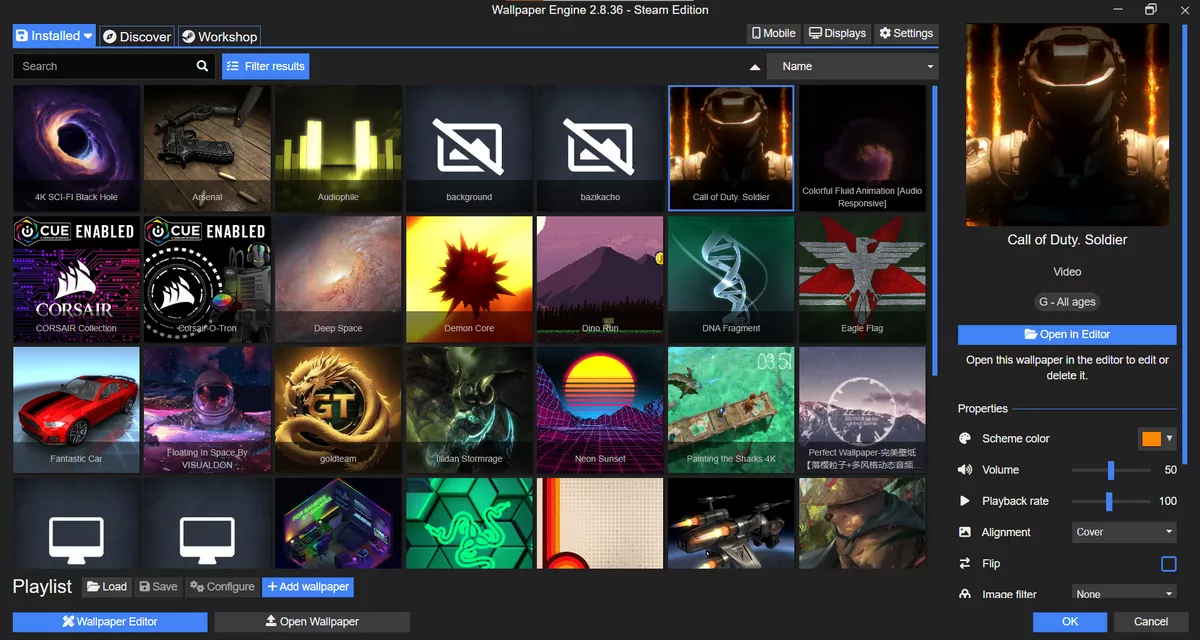Click the Cancel button
This screenshot has height=640, width=1200.
1151,621
